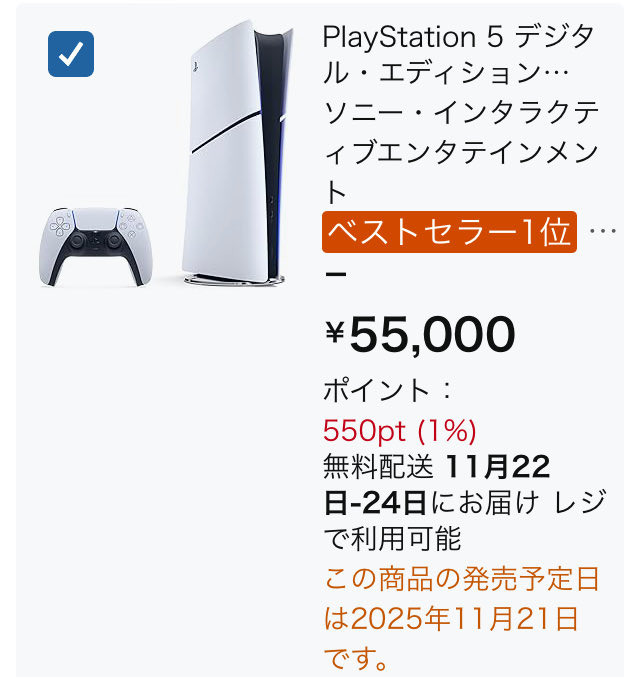Open the PlayStation 5 デジタル・エディション title link
640x677 pixels.
[458, 56]
